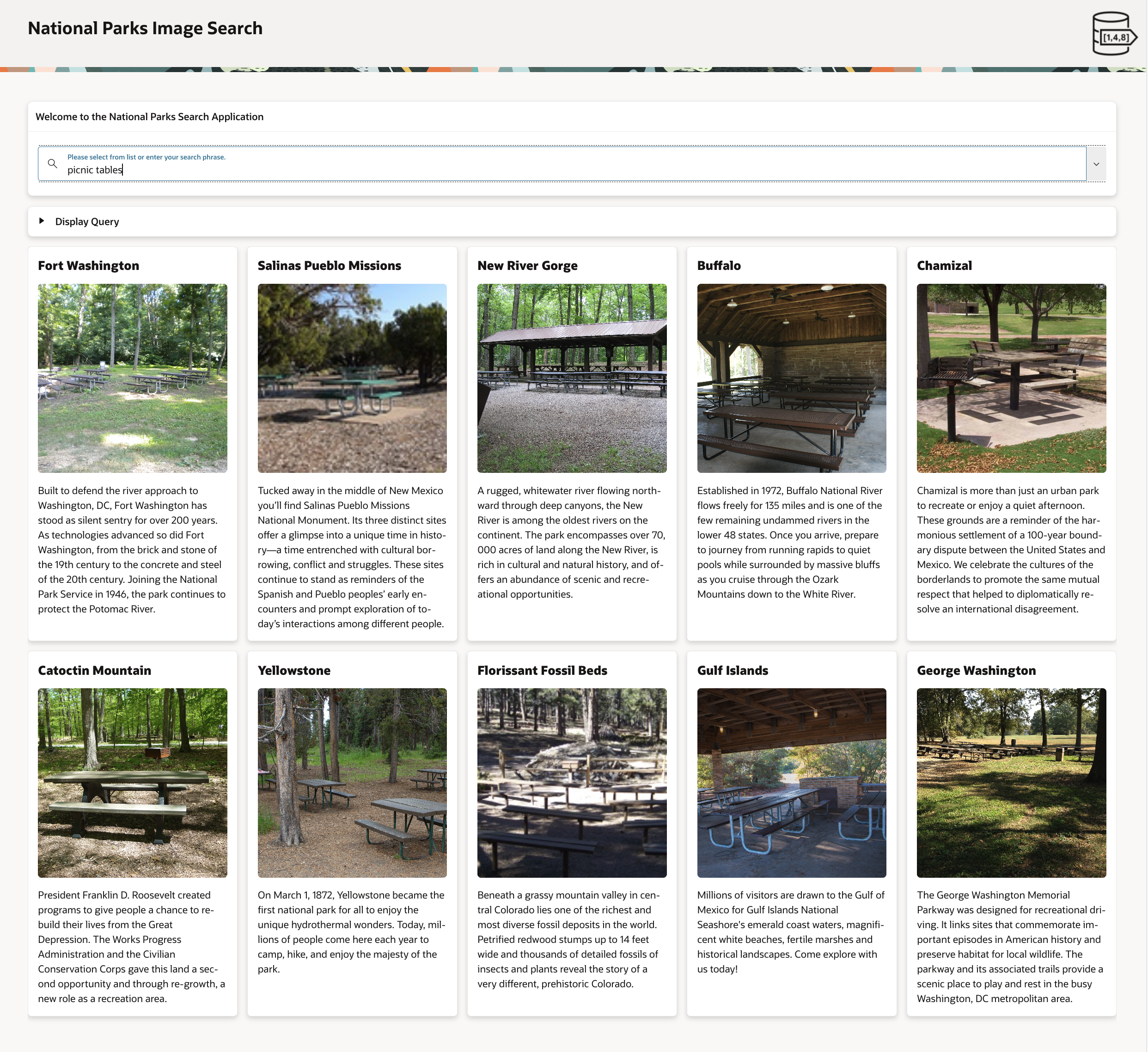Select the Salinas Pueblo Missions heading
This screenshot has height=1052, width=1148.
pos(329,265)
